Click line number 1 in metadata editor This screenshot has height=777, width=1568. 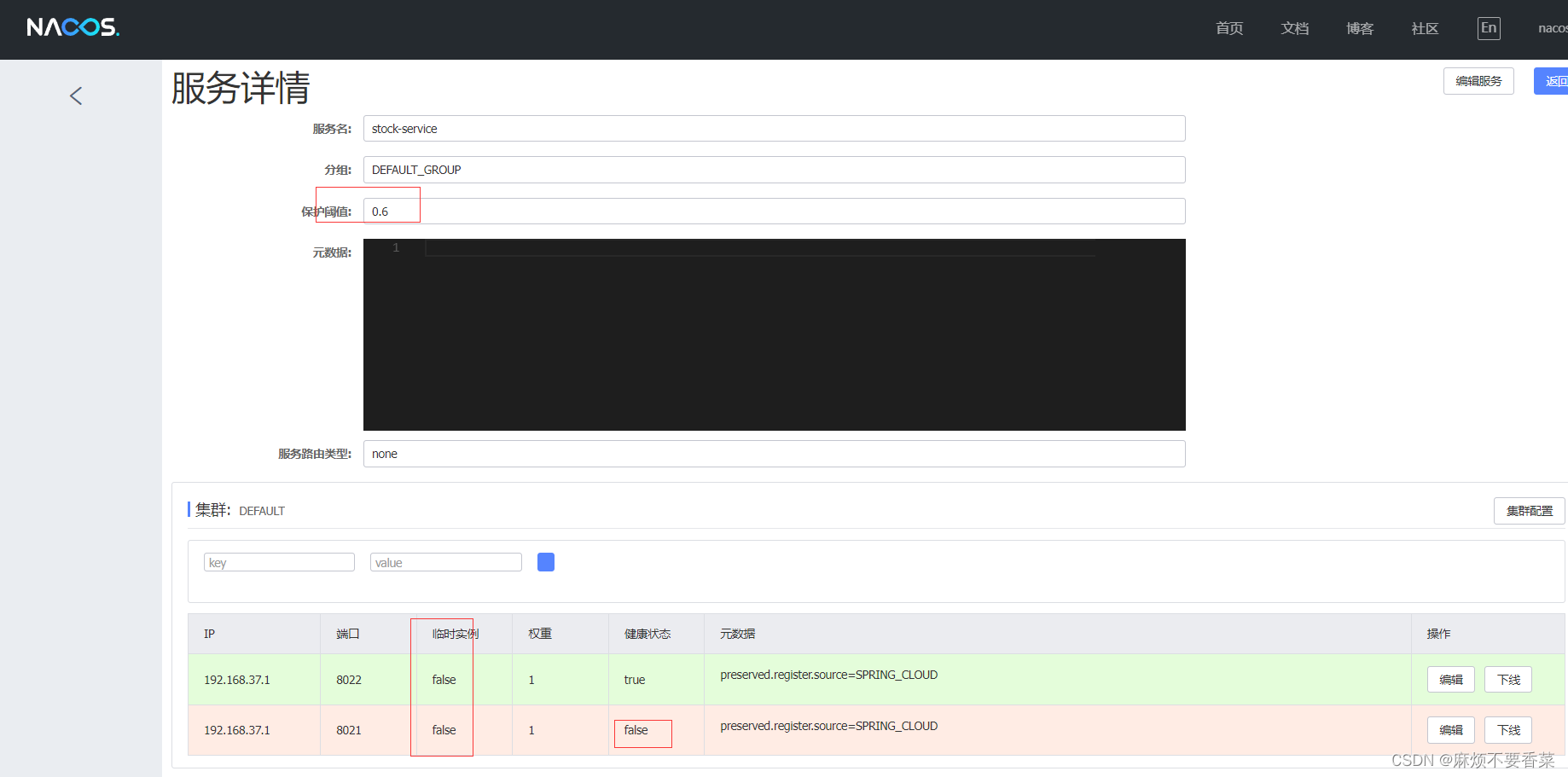click(x=396, y=247)
